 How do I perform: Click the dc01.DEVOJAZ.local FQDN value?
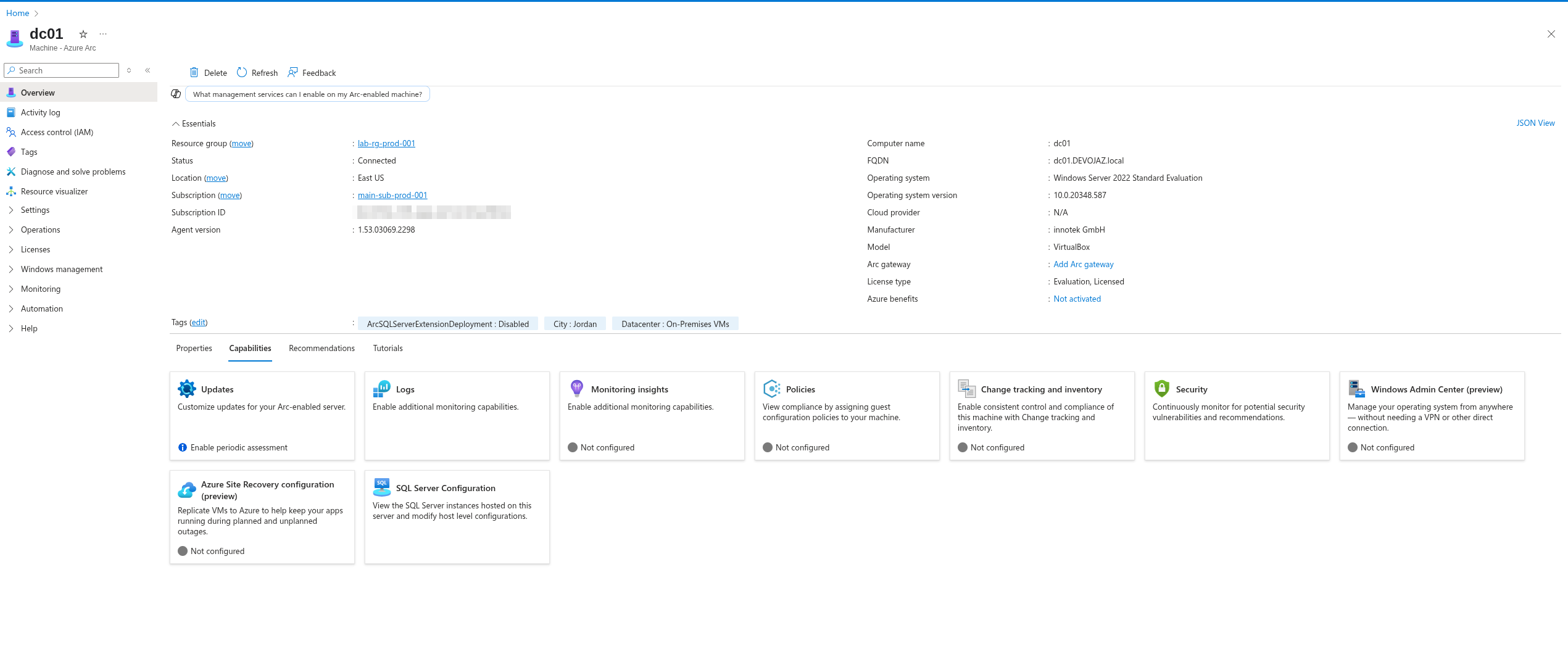point(1089,160)
